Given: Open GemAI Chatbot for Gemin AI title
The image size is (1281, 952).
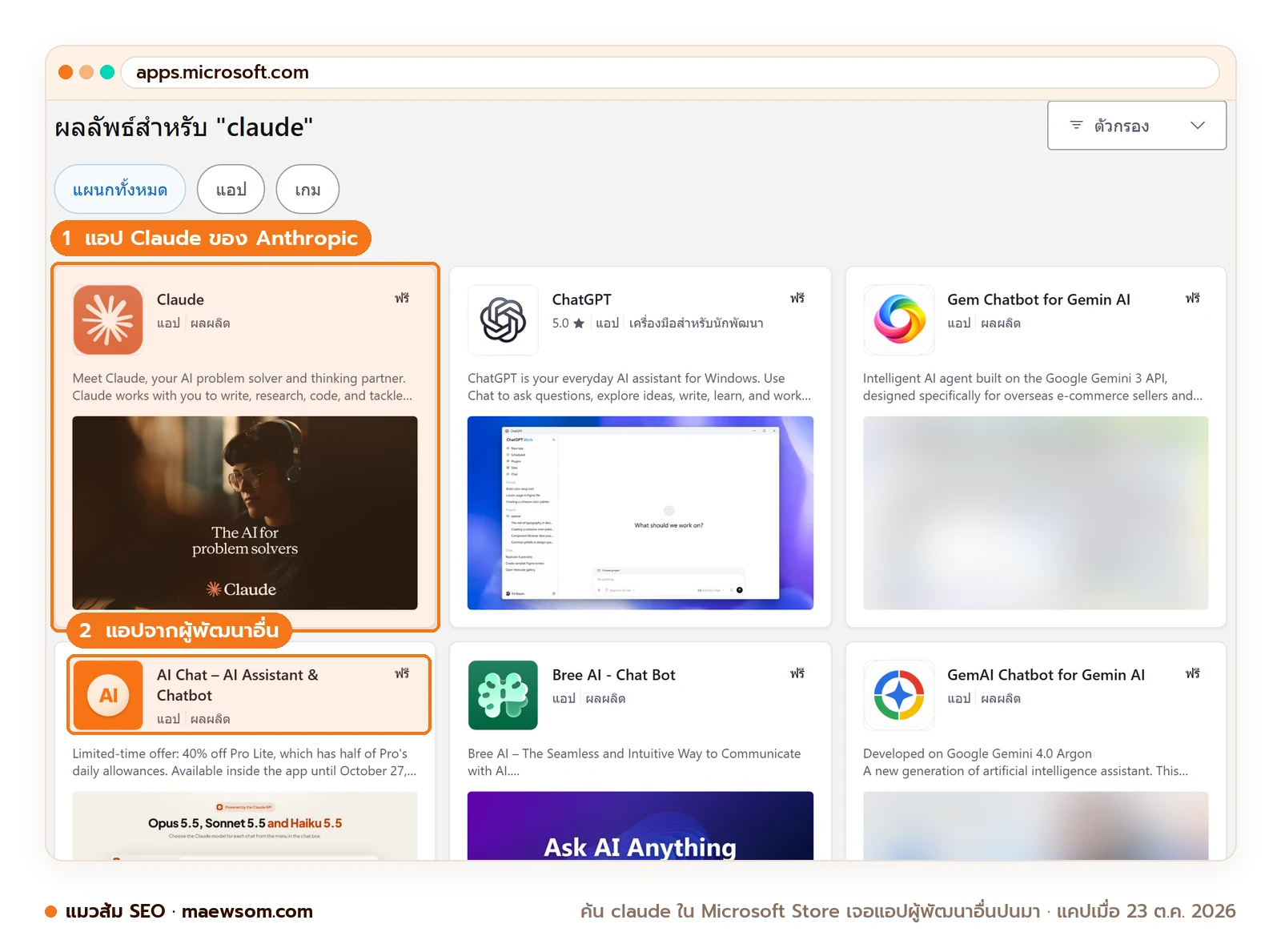Looking at the screenshot, I should click(1046, 675).
